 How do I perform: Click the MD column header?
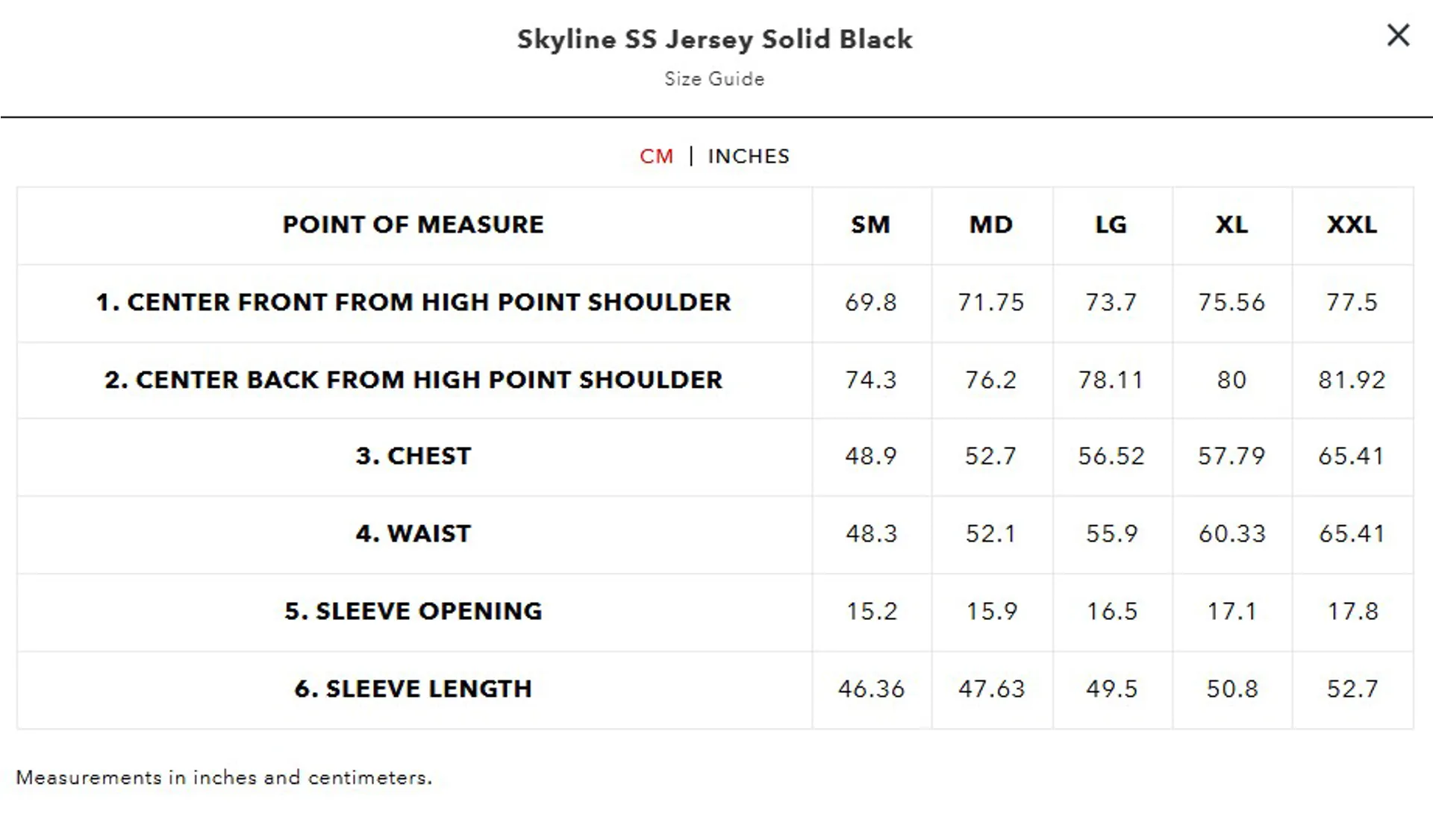[x=991, y=225]
